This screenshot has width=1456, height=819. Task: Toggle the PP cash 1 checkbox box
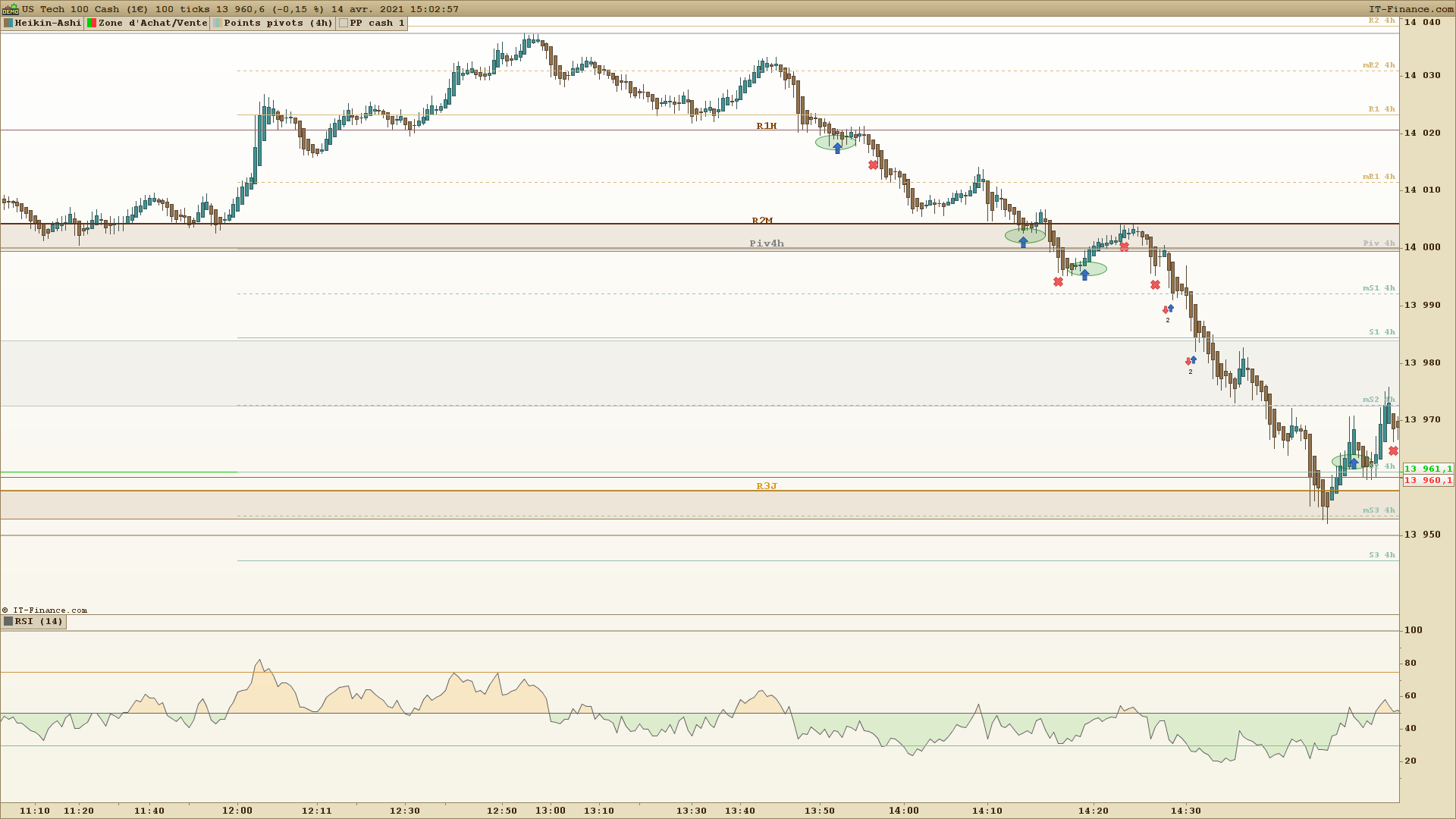click(344, 23)
